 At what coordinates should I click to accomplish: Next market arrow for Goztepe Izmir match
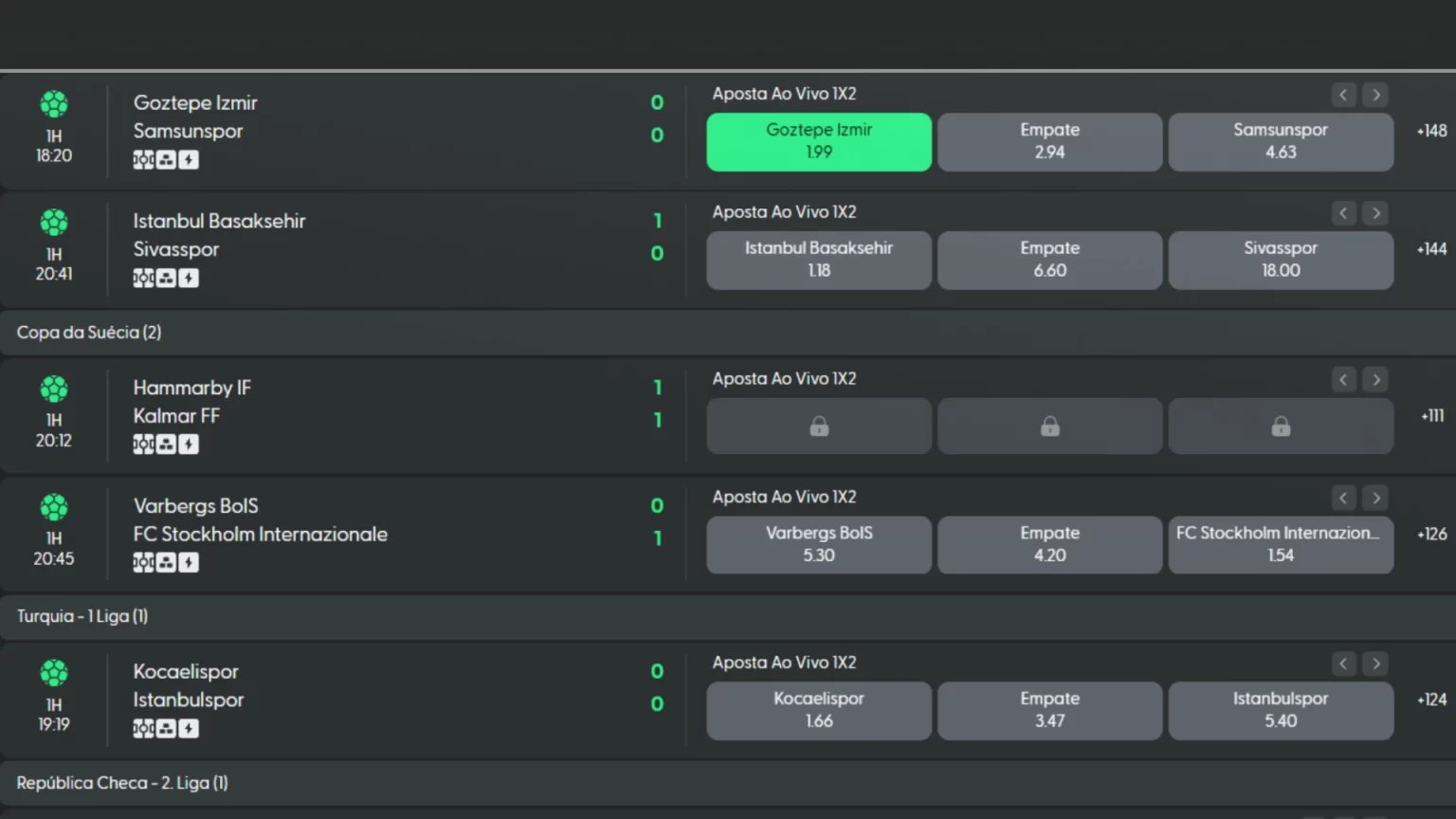[x=1375, y=95]
